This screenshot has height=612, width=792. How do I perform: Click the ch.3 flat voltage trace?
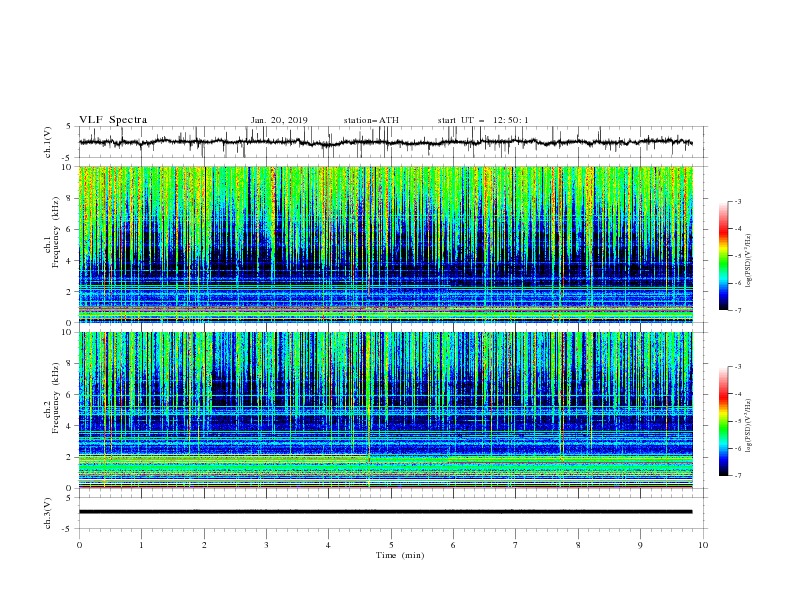click(385, 512)
